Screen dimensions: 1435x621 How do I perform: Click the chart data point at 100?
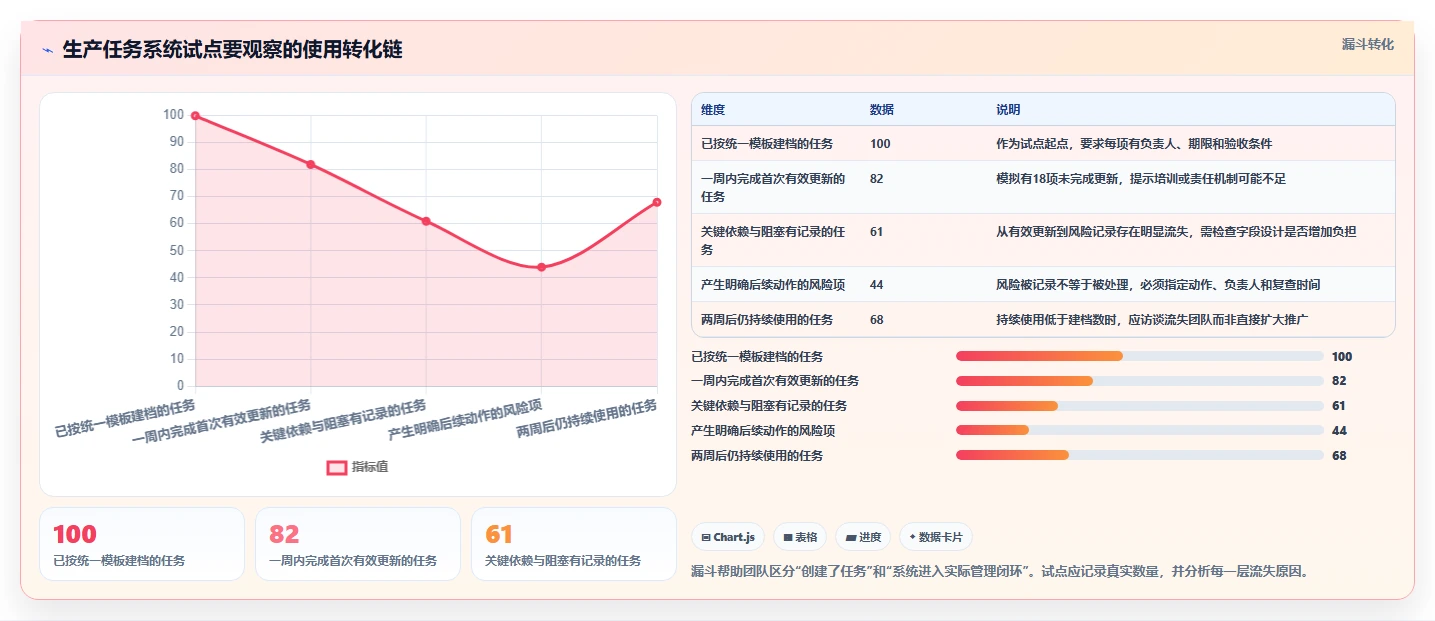[x=195, y=116]
